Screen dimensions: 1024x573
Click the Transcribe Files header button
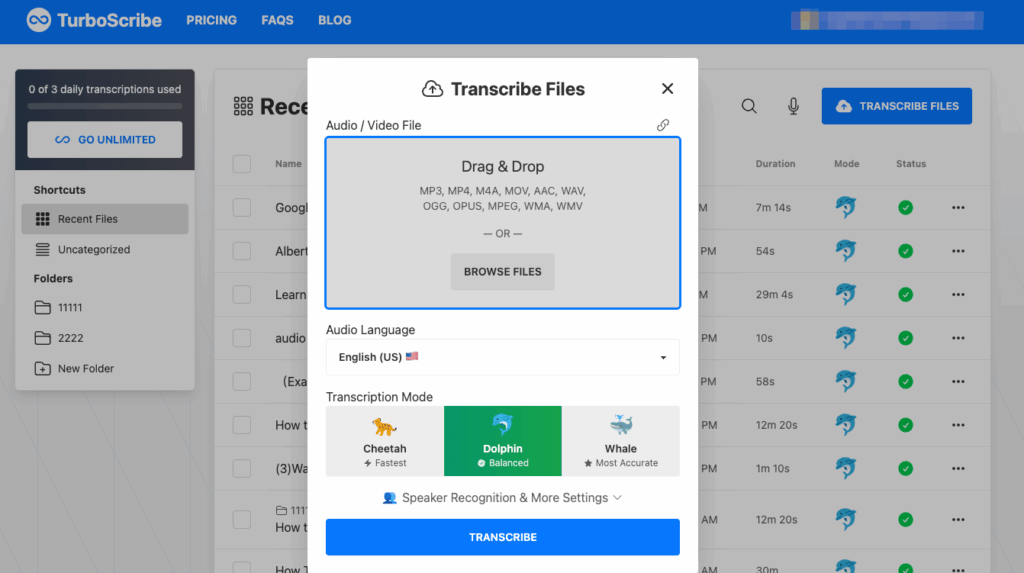point(897,106)
